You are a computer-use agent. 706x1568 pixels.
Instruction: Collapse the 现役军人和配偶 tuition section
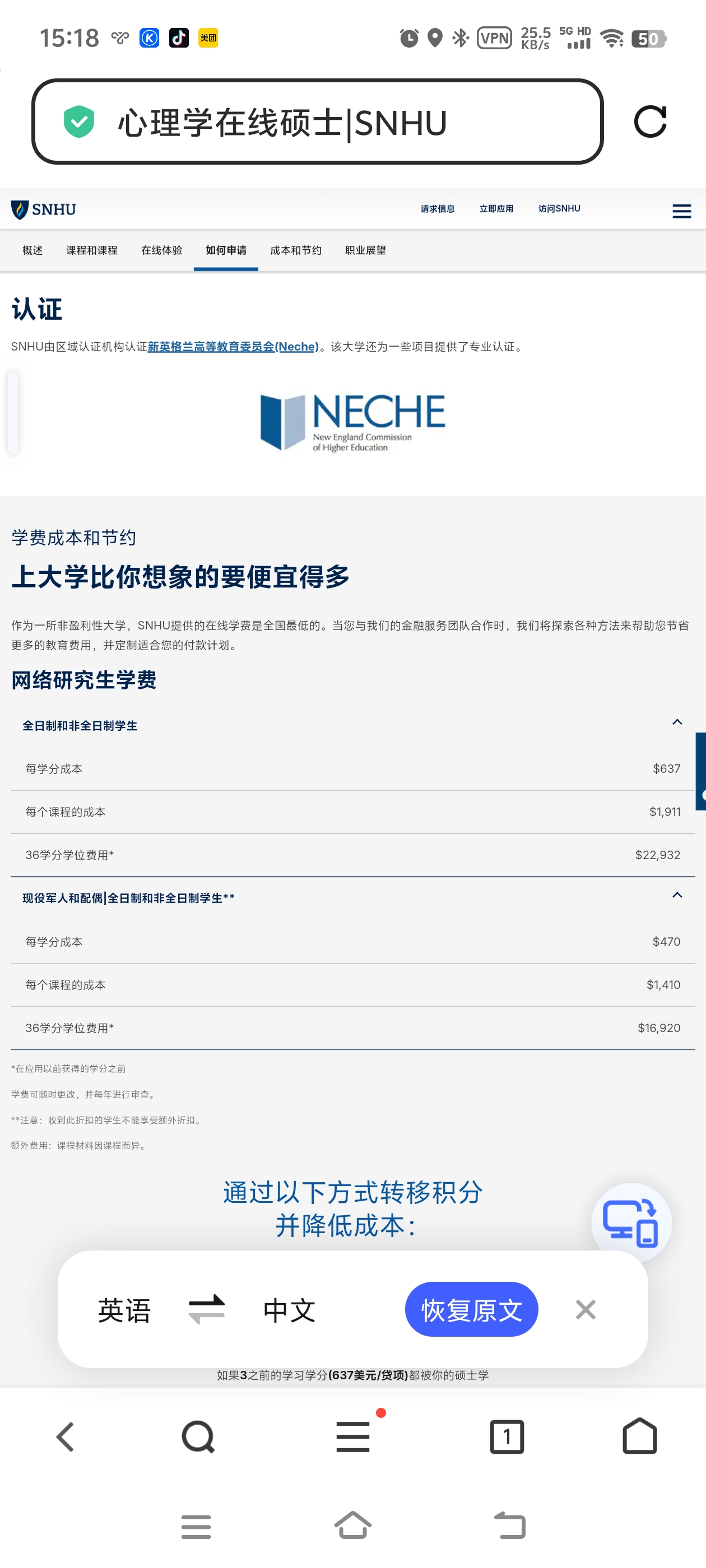[x=676, y=895]
